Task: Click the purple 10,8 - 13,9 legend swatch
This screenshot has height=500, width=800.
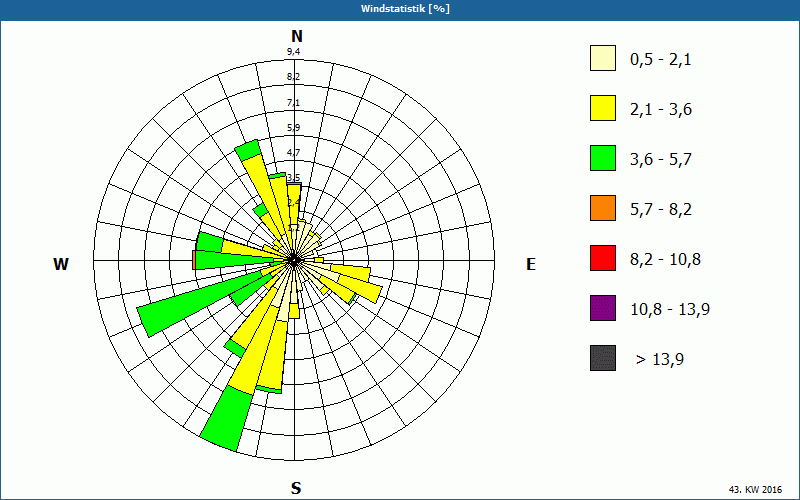Action: tap(603, 308)
